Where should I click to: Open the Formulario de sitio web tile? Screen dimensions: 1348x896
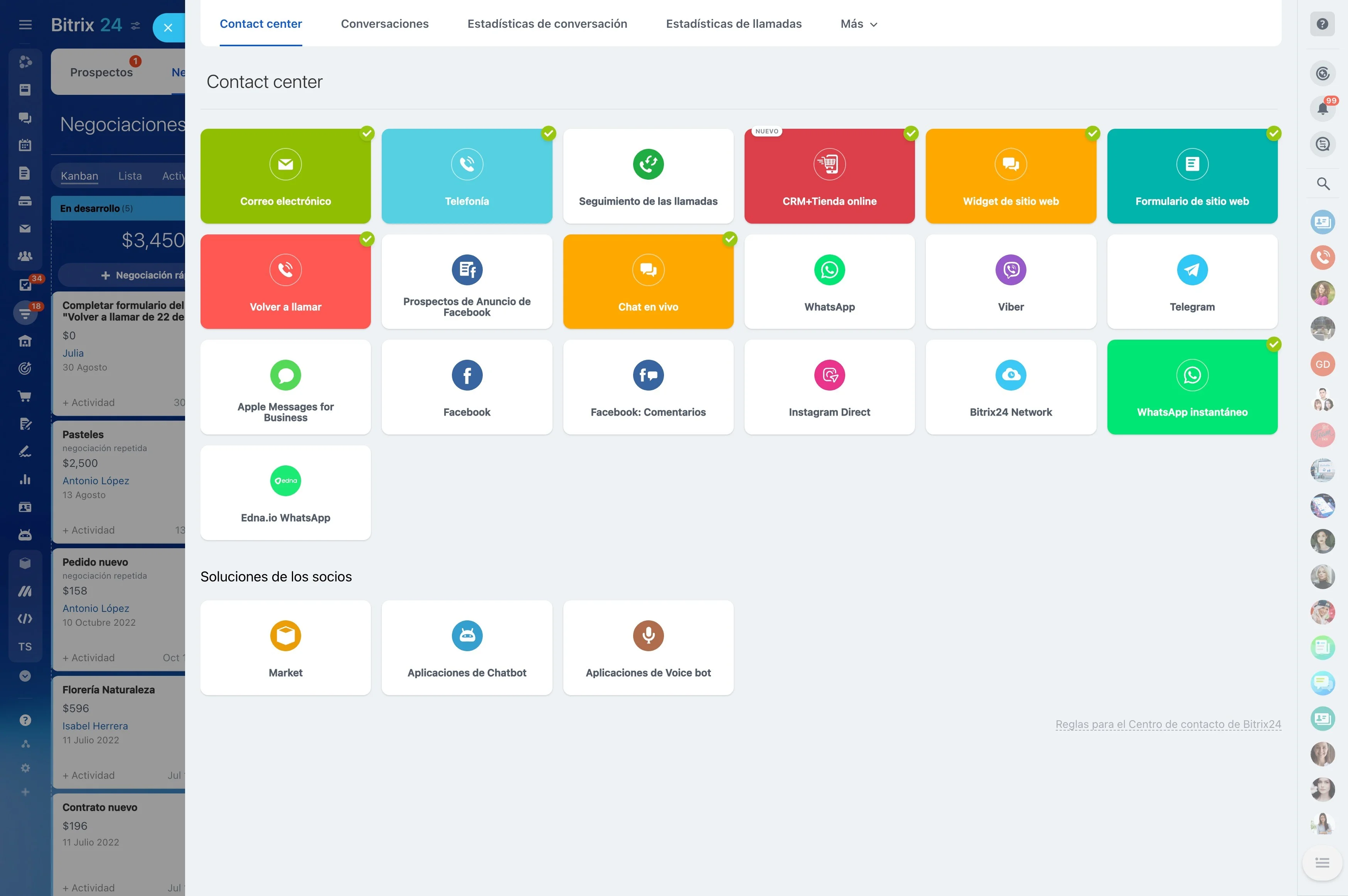click(1192, 176)
